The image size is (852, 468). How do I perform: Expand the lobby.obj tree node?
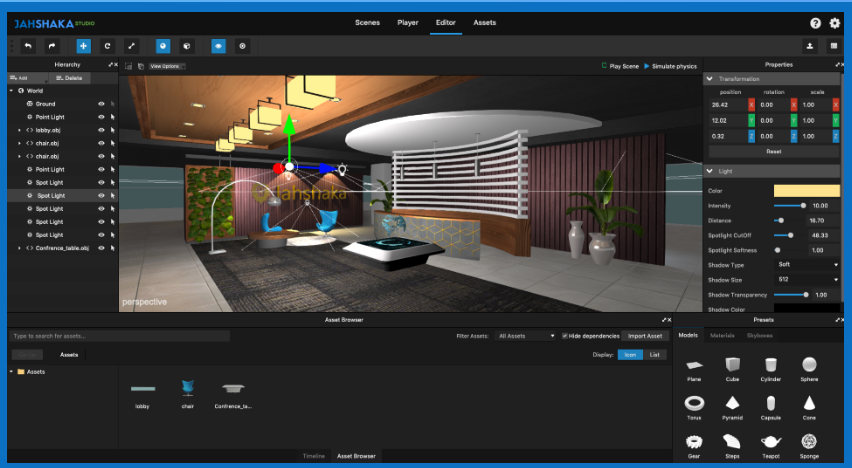(x=19, y=130)
